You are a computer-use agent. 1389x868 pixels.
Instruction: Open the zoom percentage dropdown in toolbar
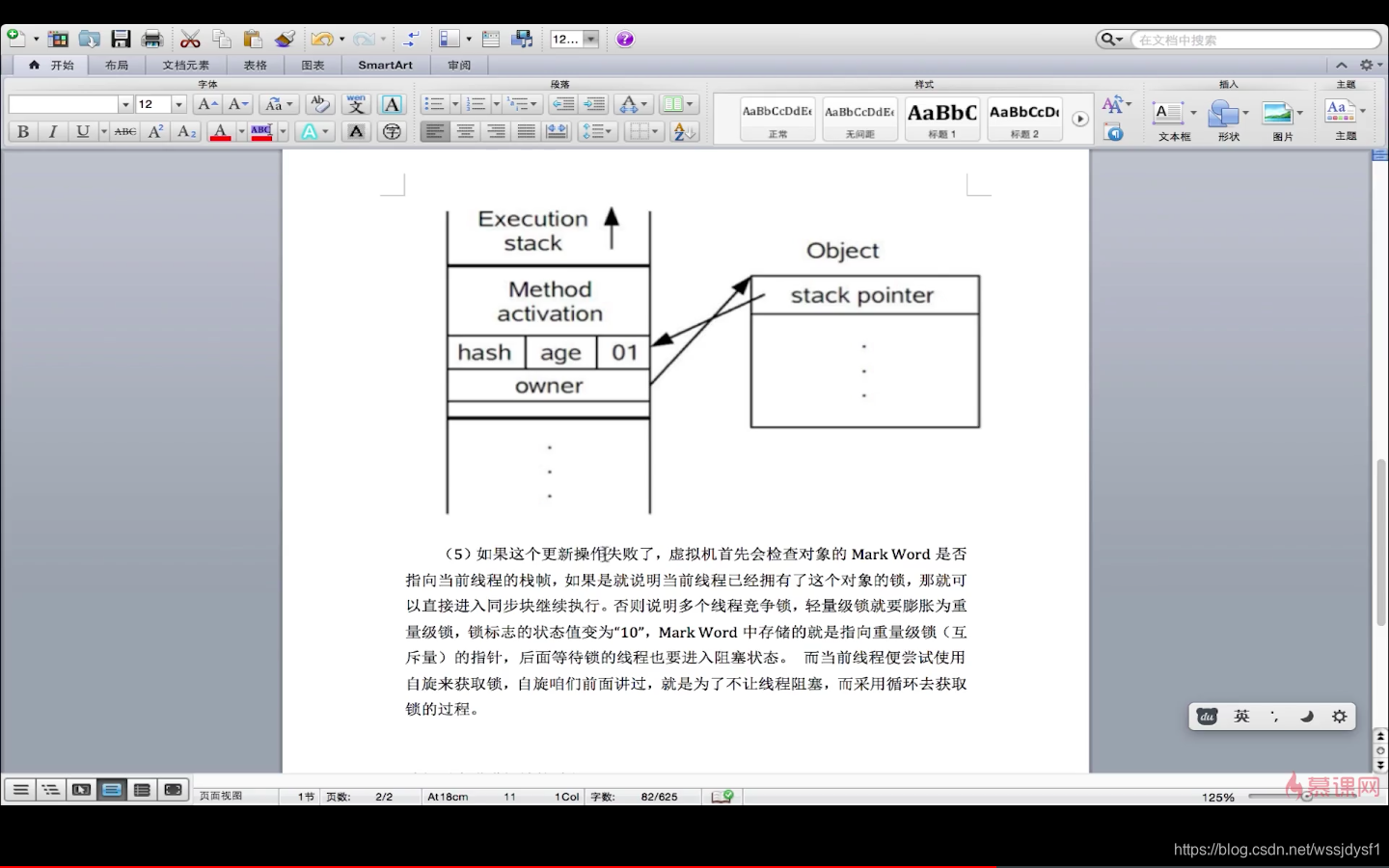point(591,39)
